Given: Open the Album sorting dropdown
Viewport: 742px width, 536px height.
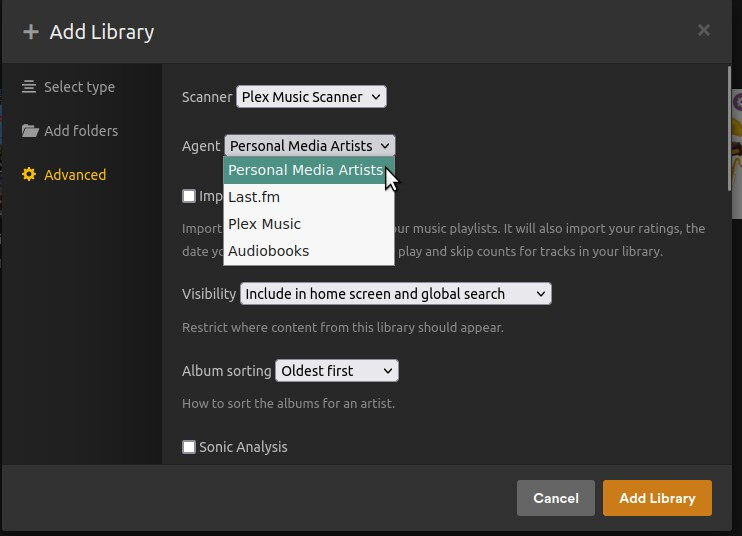Looking at the screenshot, I should (336, 371).
